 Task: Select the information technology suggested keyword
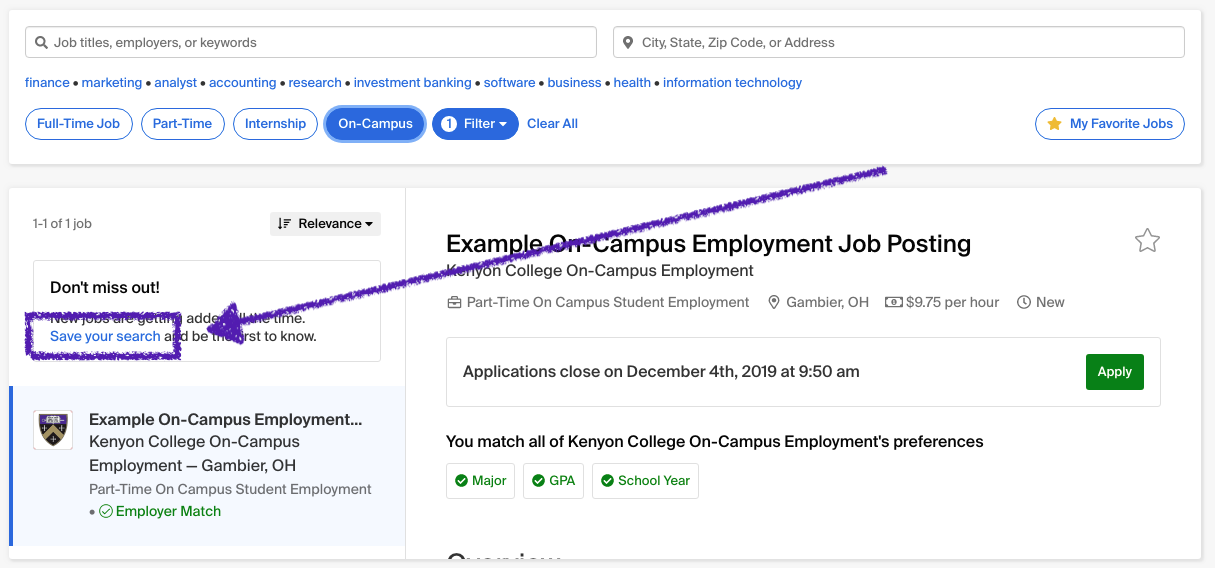coord(732,83)
